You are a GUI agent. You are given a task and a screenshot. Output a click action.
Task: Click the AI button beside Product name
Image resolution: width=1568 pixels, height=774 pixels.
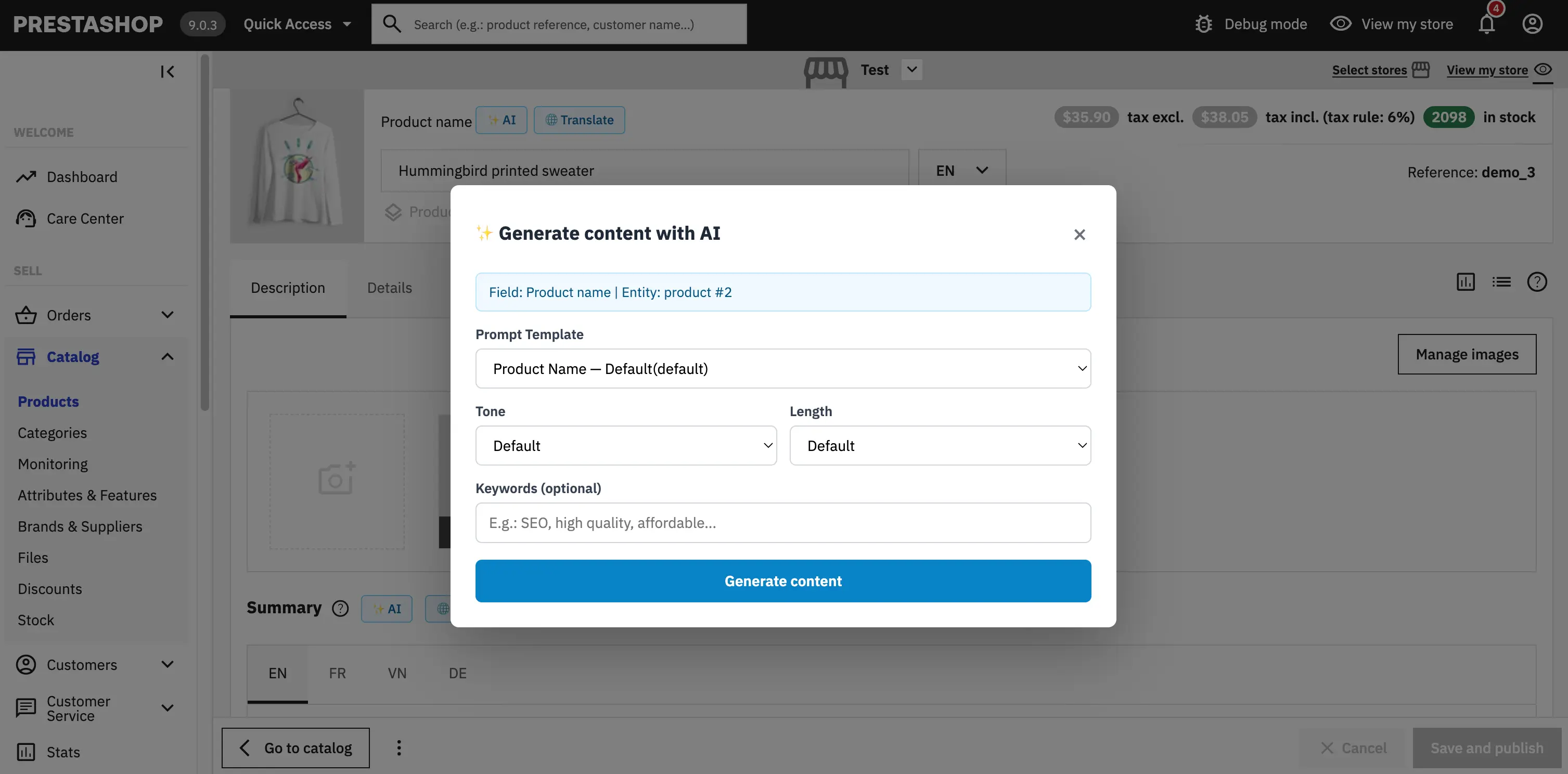502,120
